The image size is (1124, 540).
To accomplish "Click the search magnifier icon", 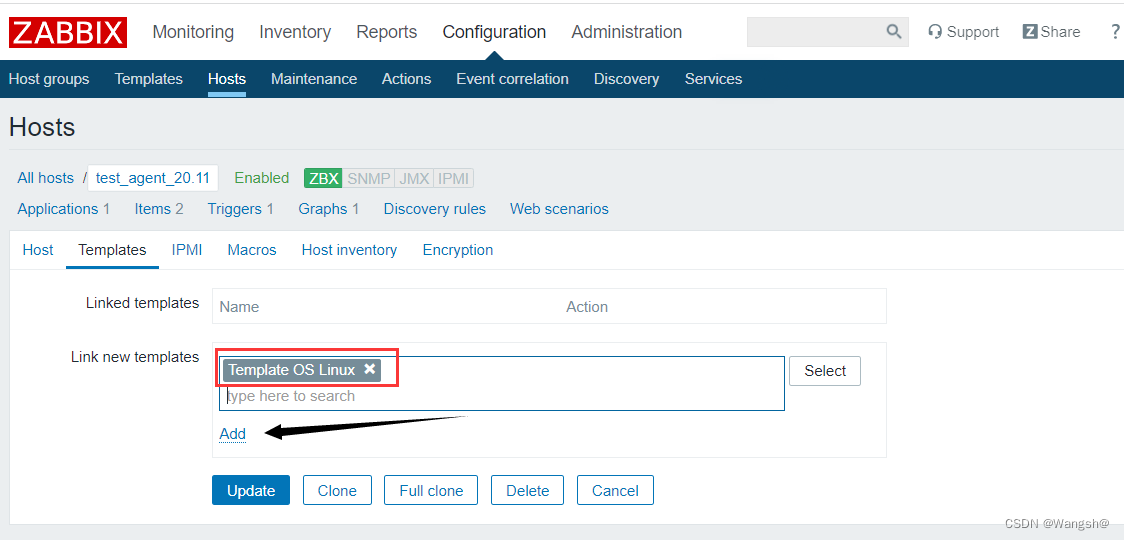I will [x=894, y=32].
